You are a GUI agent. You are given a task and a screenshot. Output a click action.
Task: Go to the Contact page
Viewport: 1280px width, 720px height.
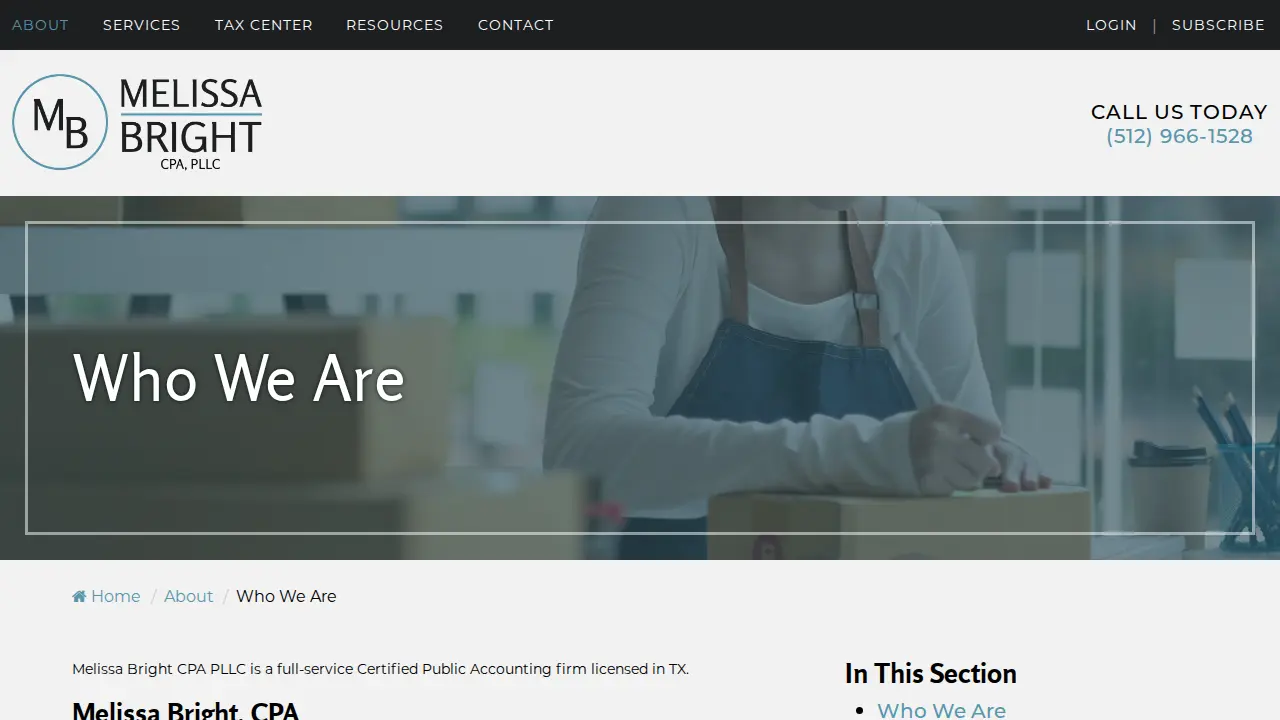[516, 25]
